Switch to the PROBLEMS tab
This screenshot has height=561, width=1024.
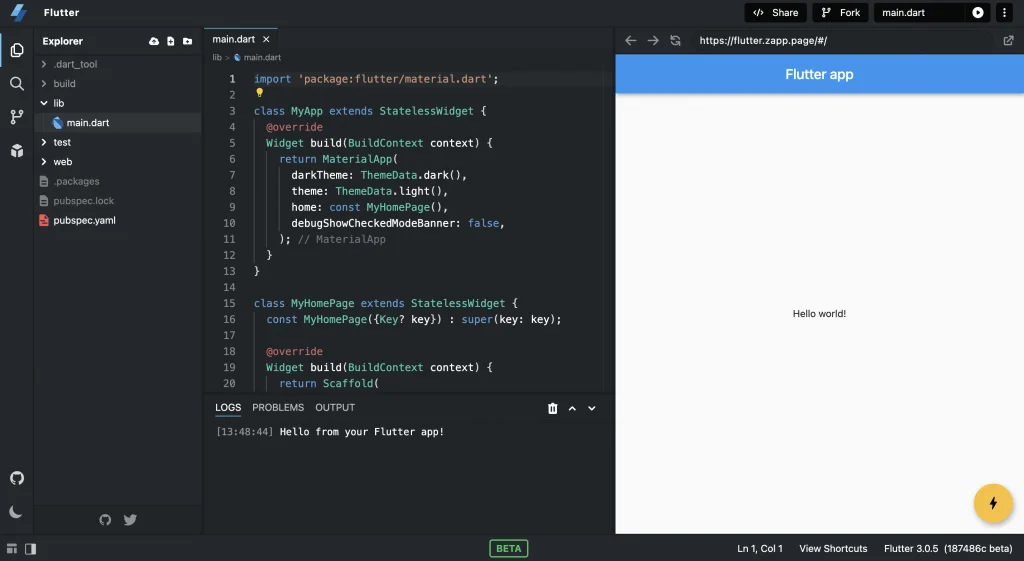278,408
